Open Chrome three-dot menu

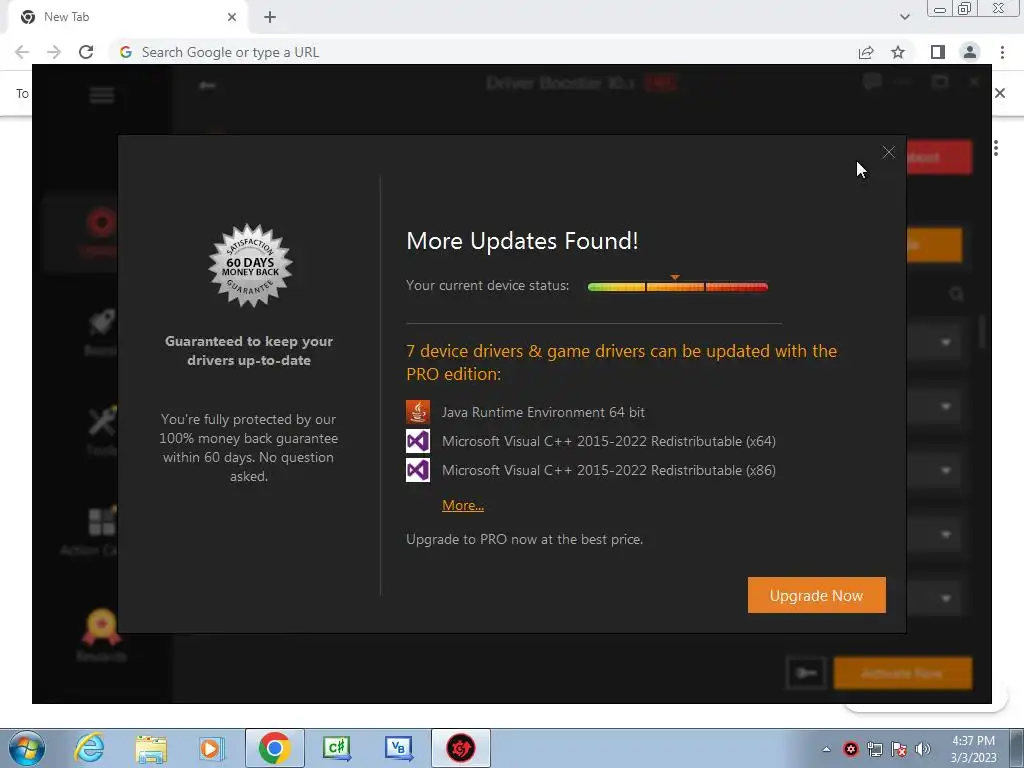1002,52
